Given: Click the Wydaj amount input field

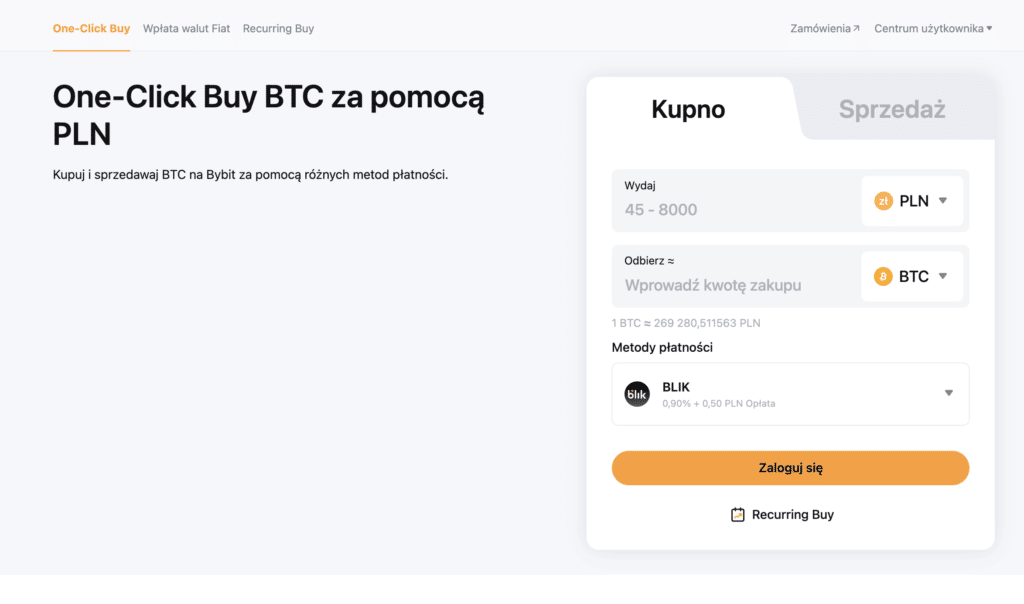Looking at the screenshot, I should [x=730, y=205].
